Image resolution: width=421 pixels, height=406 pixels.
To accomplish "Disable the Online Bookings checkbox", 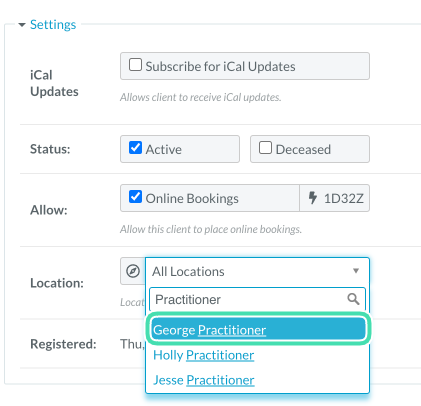I will 135,197.
